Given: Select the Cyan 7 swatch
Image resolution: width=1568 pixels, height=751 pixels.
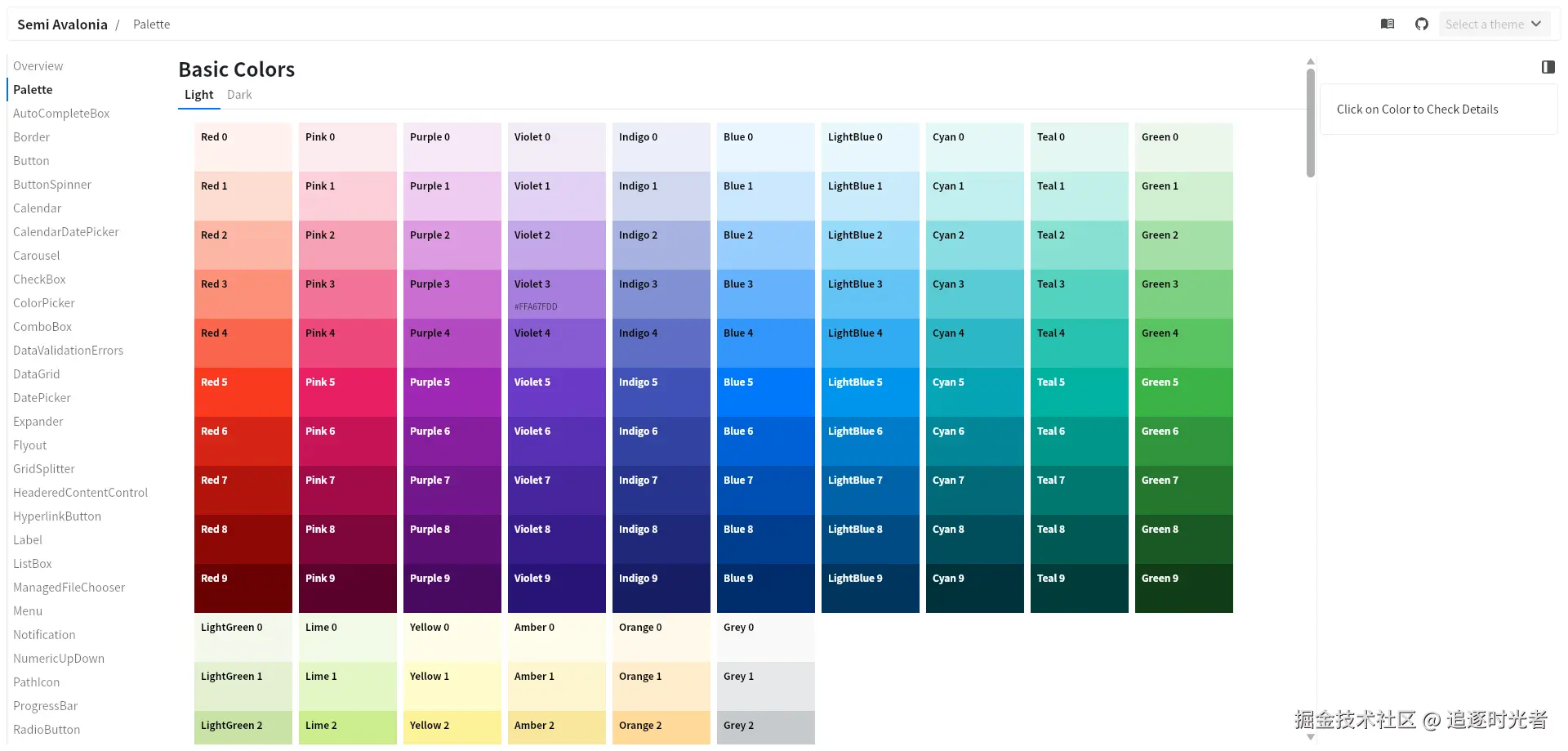Looking at the screenshot, I should point(975,490).
